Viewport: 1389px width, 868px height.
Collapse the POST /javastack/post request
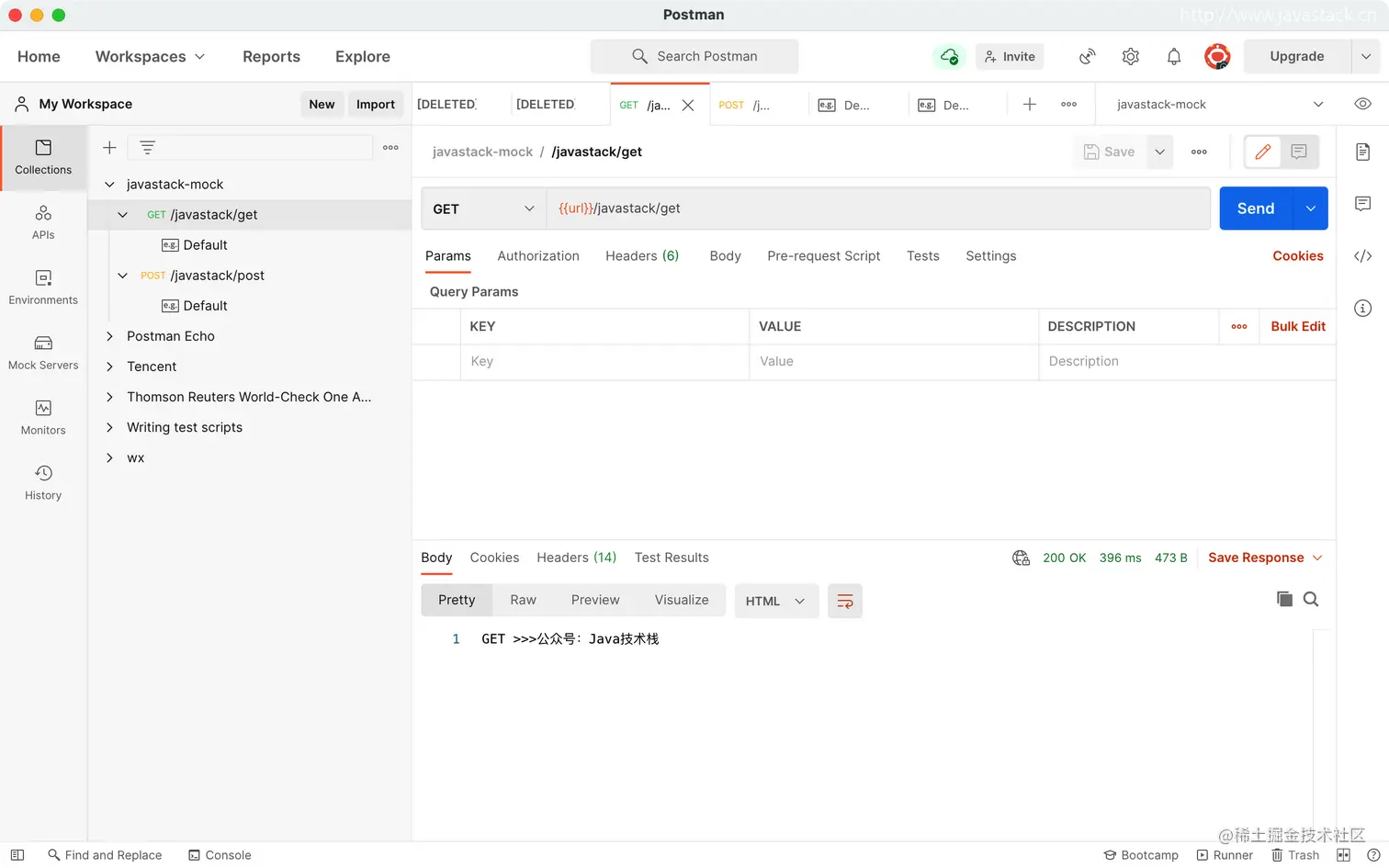click(122, 276)
